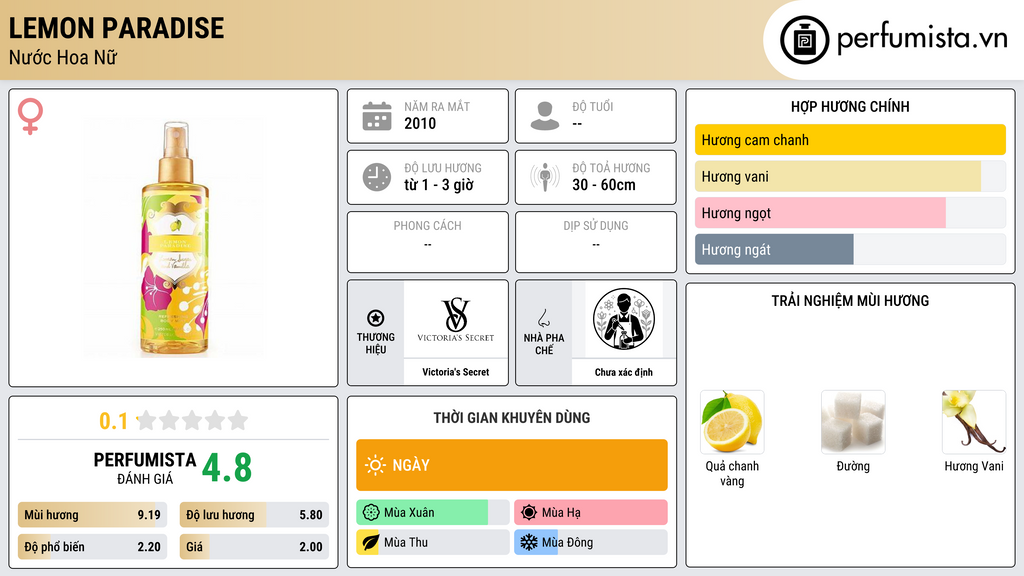Image resolution: width=1024 pixels, height=576 pixels.
Task: Select the Mùa Xuân season bar
Action: (432, 513)
